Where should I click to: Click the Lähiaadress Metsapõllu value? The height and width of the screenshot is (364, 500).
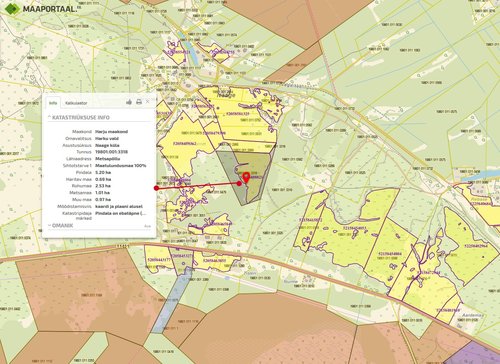point(107,159)
